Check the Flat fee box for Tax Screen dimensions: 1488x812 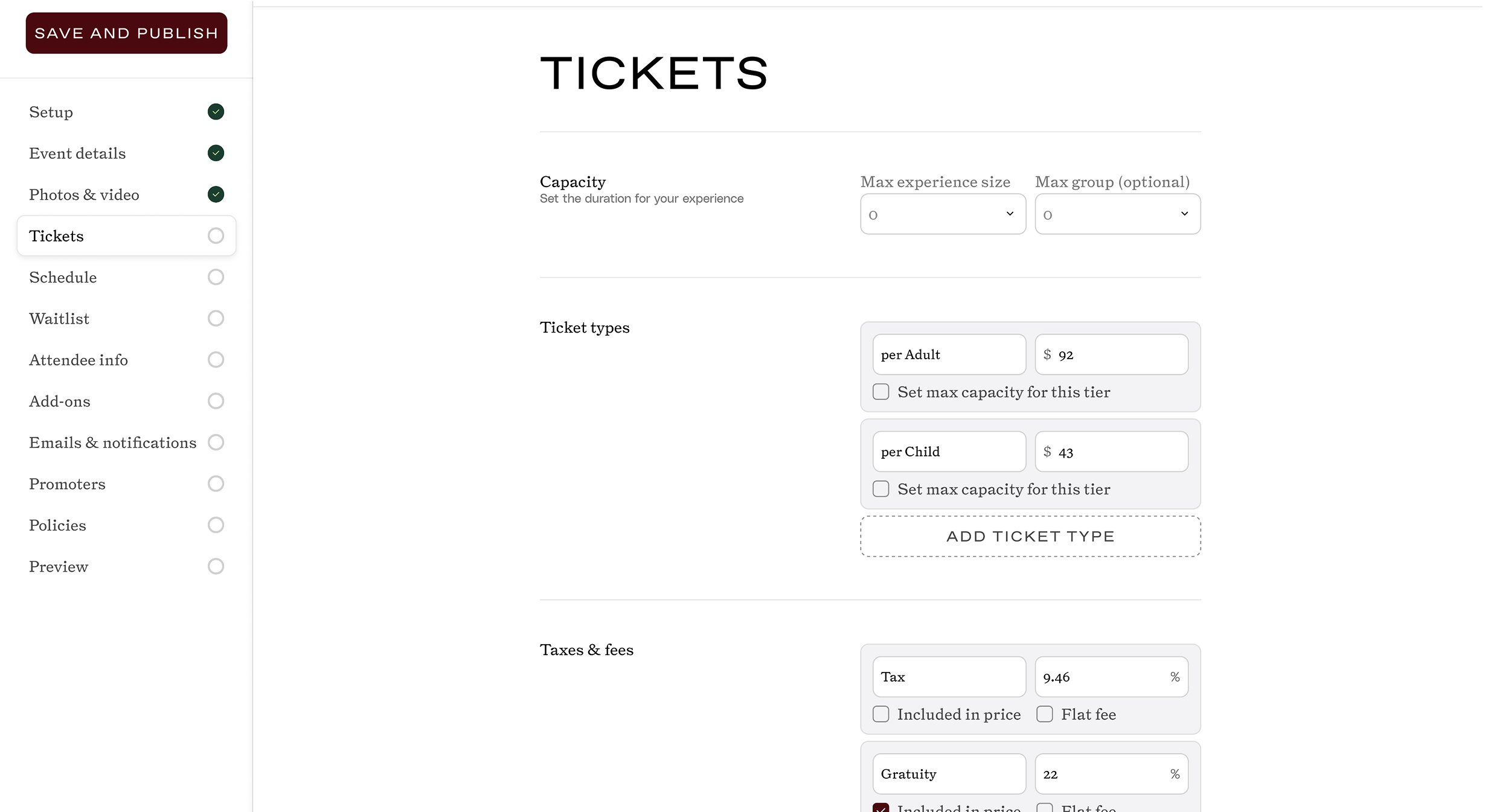[1045, 714]
